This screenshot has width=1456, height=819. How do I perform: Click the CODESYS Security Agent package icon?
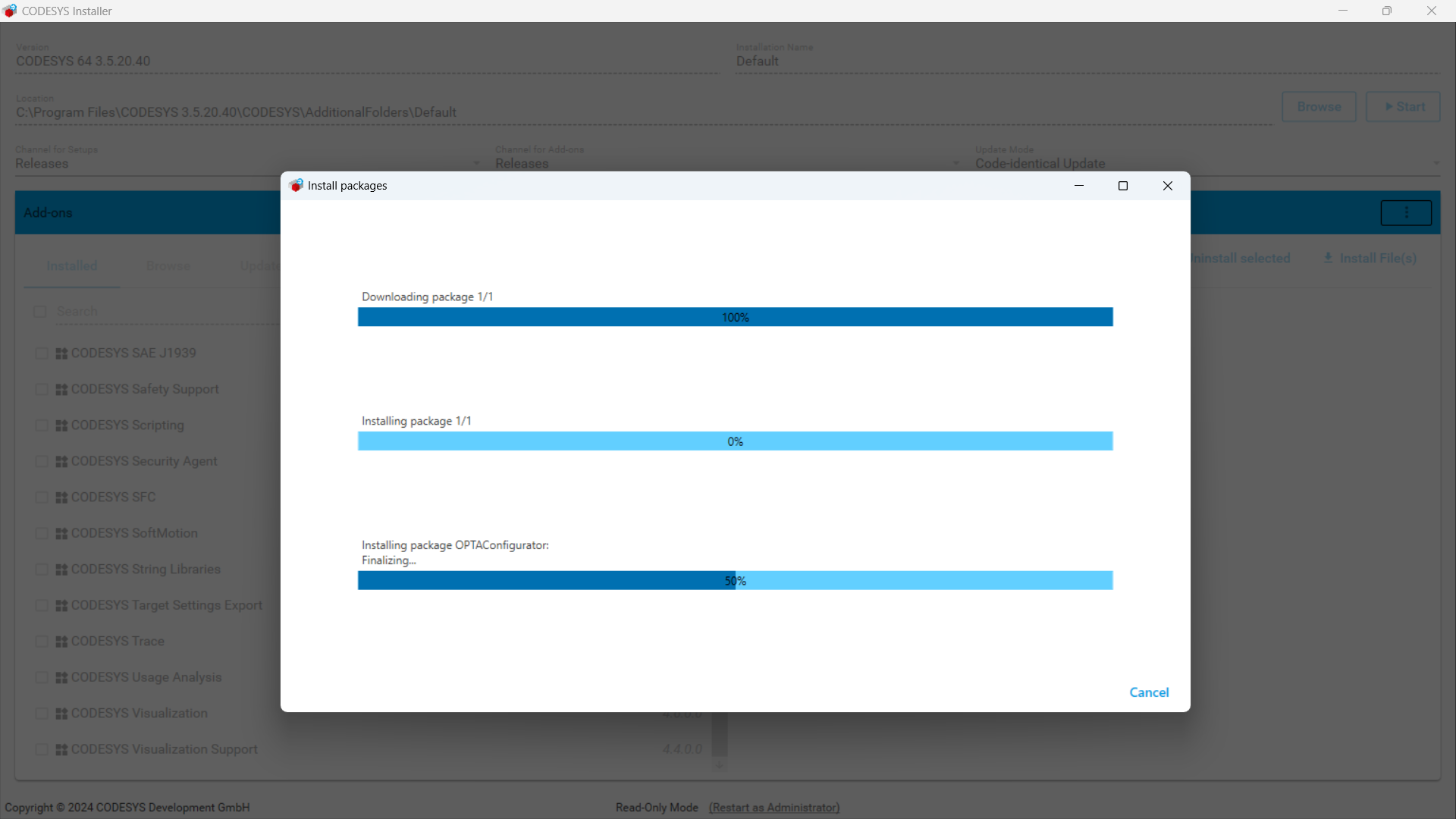pos(61,462)
